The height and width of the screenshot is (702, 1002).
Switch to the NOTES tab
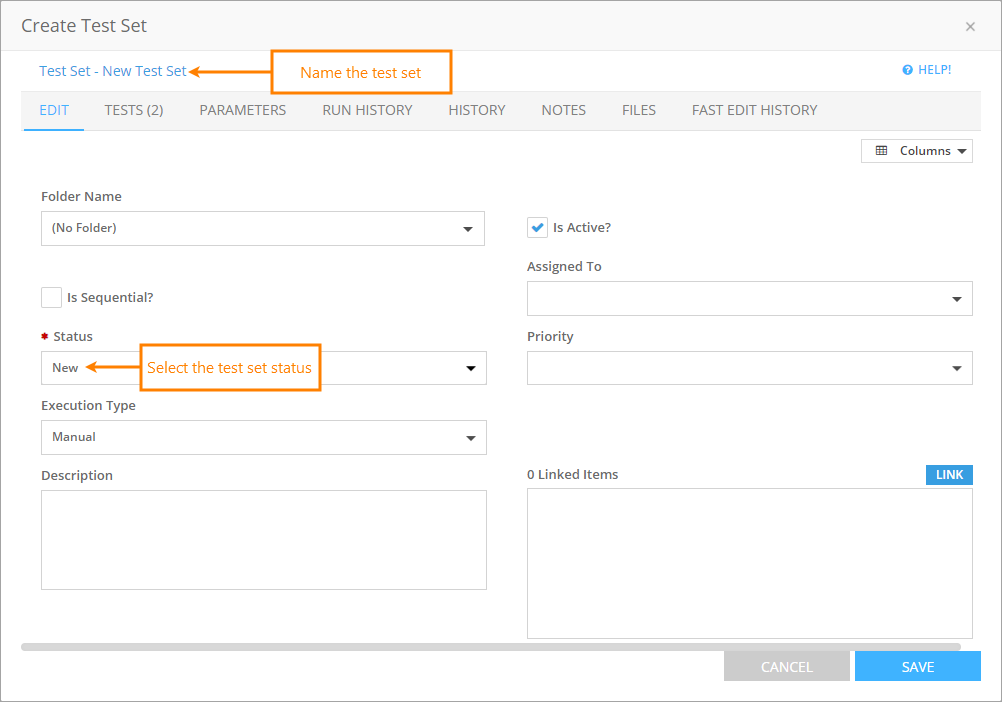click(x=563, y=110)
